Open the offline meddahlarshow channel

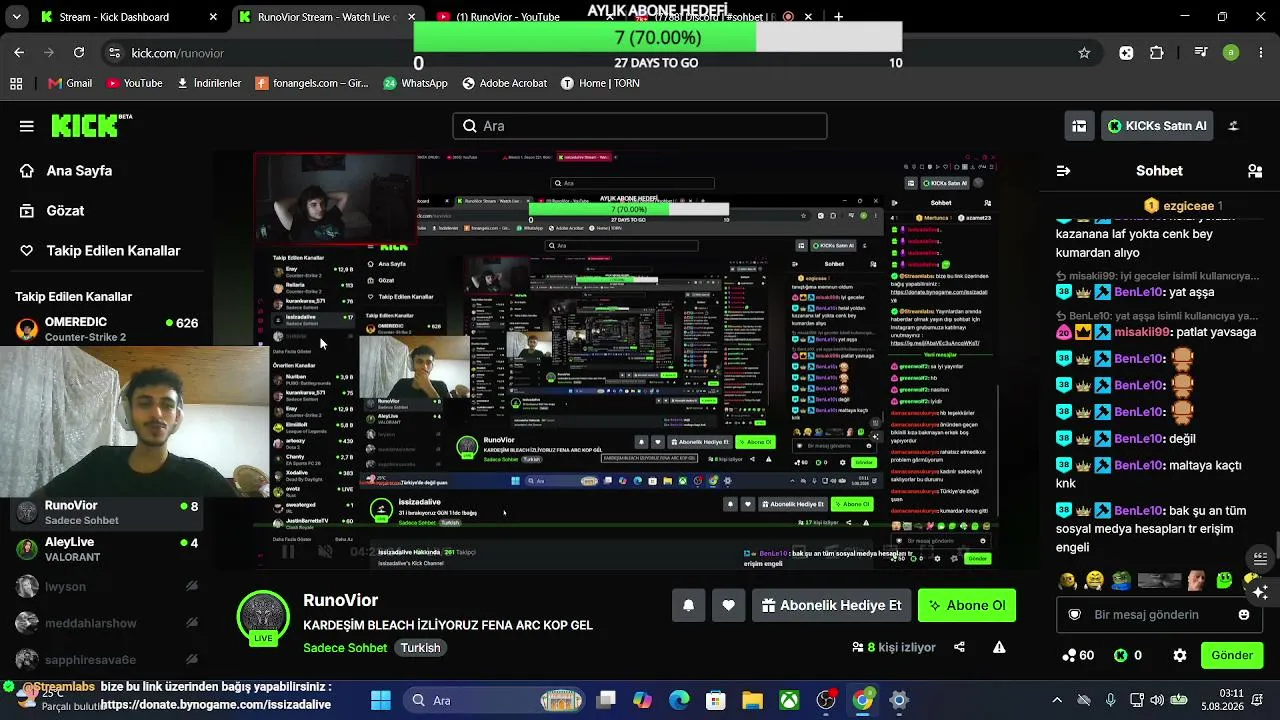coord(105,623)
